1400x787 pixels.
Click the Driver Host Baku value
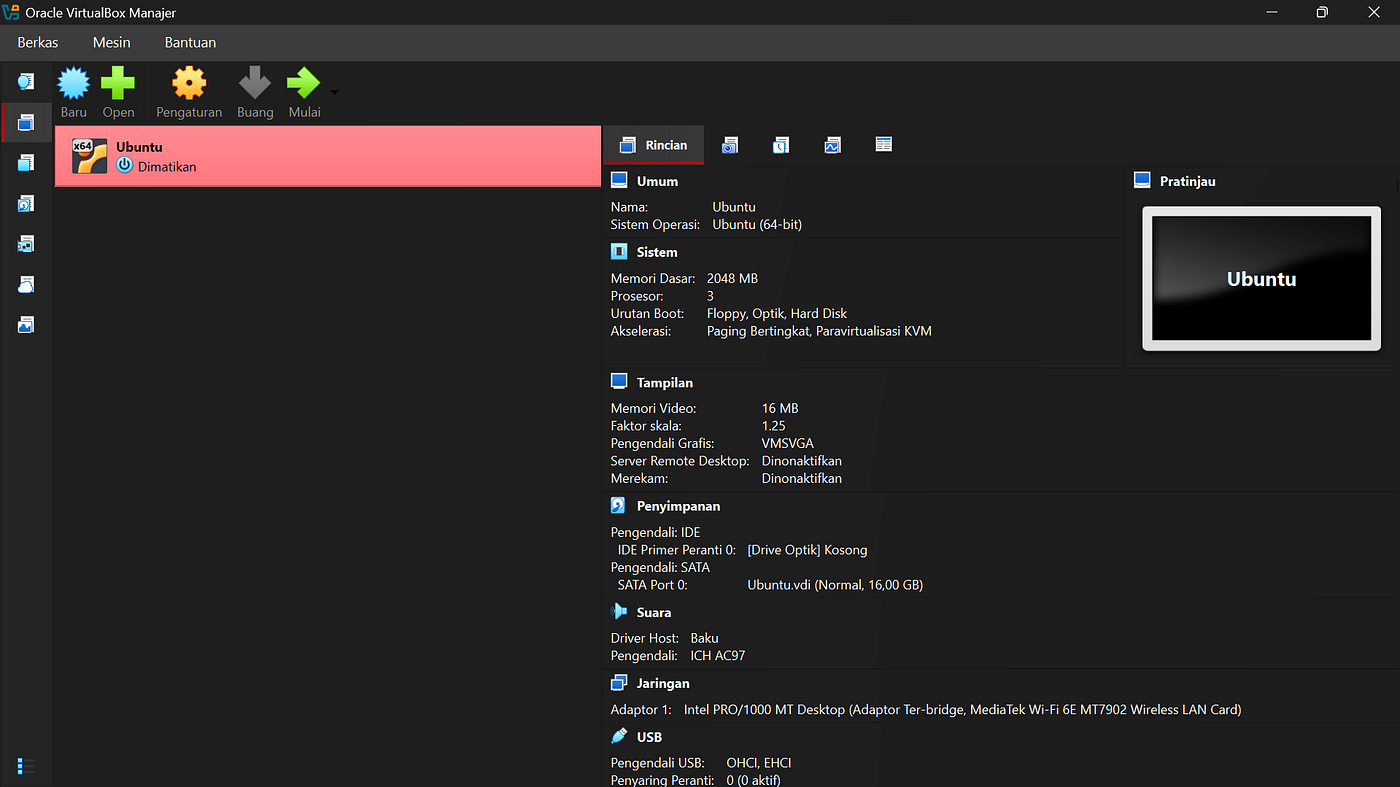tap(704, 638)
